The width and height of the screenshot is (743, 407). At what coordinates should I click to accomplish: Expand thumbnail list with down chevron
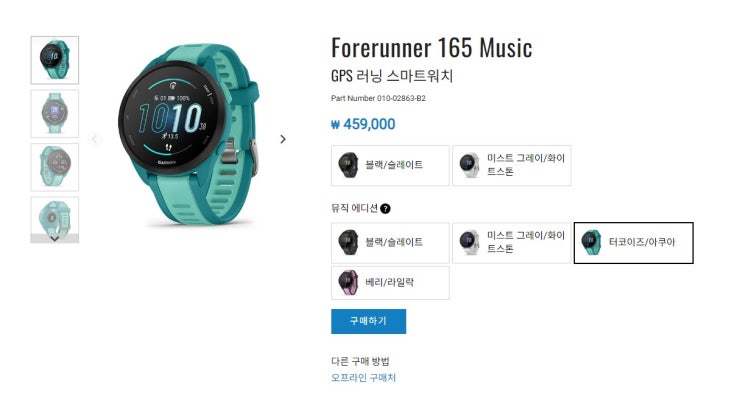click(x=54, y=238)
